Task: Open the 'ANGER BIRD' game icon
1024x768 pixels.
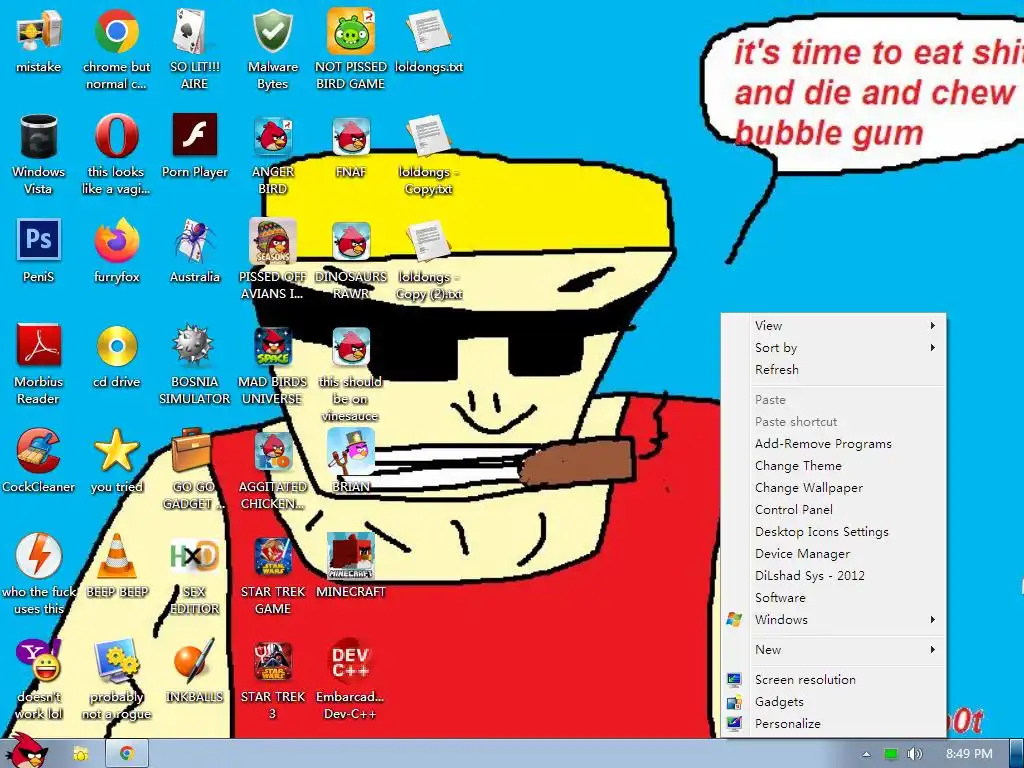Action: click(272, 136)
